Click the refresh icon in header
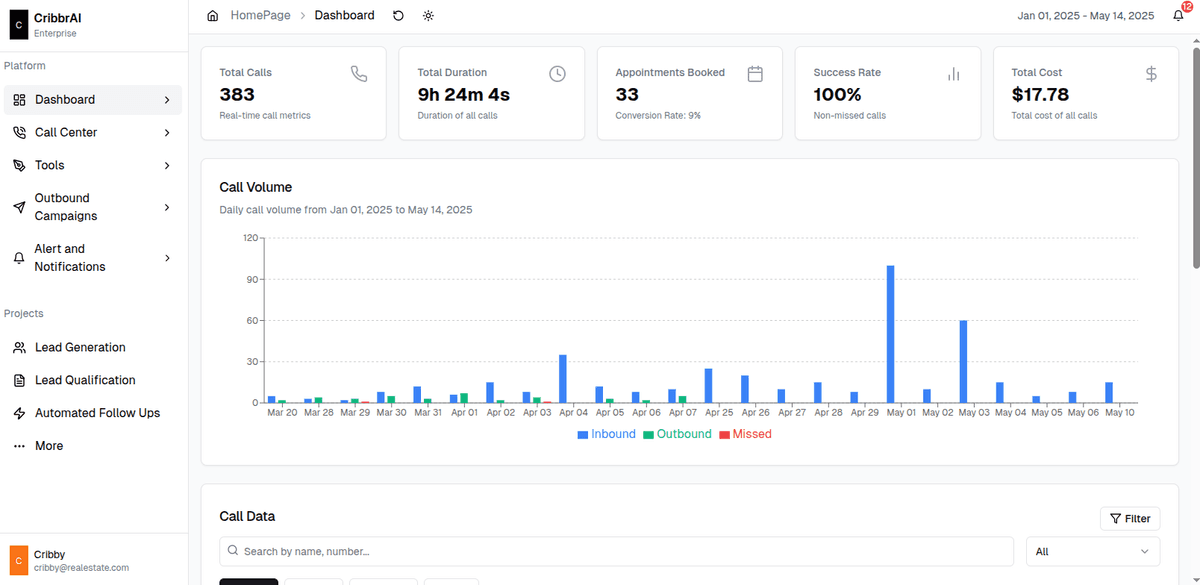1200x585 pixels. pos(399,16)
